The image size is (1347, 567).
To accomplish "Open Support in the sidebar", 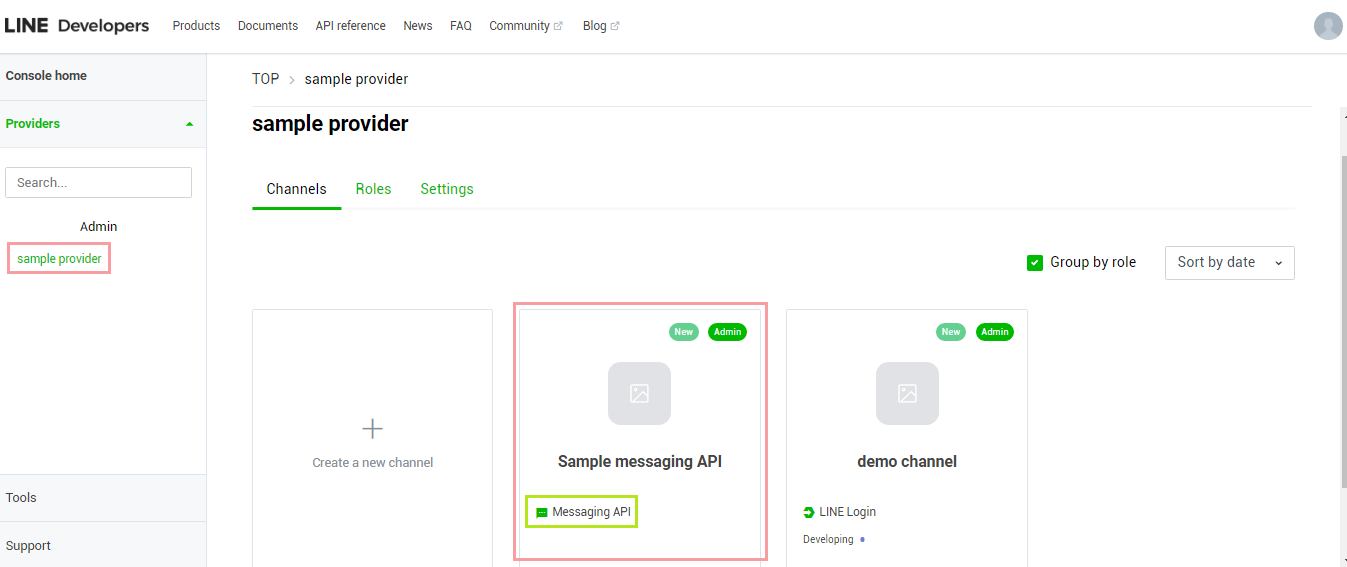I will [x=28, y=546].
